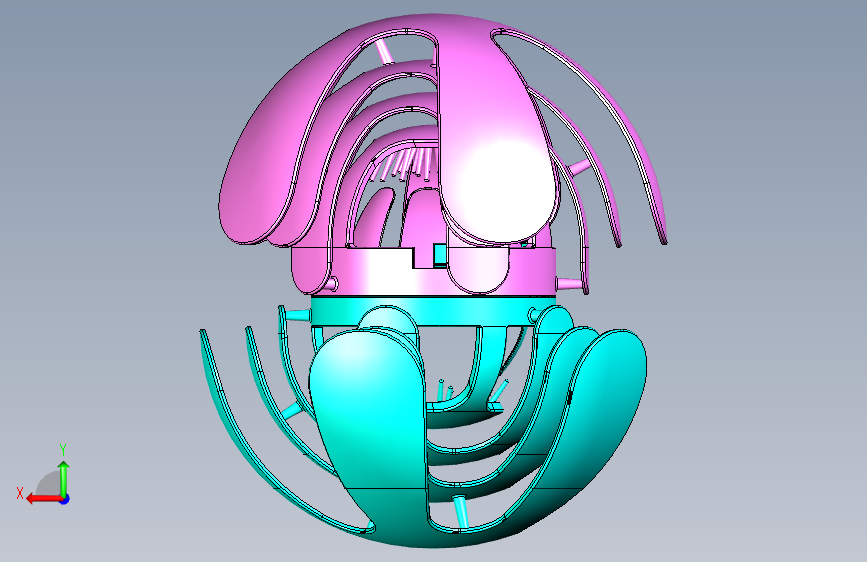
Task: Click the red X axis arrow of the triad
Action: (44, 499)
